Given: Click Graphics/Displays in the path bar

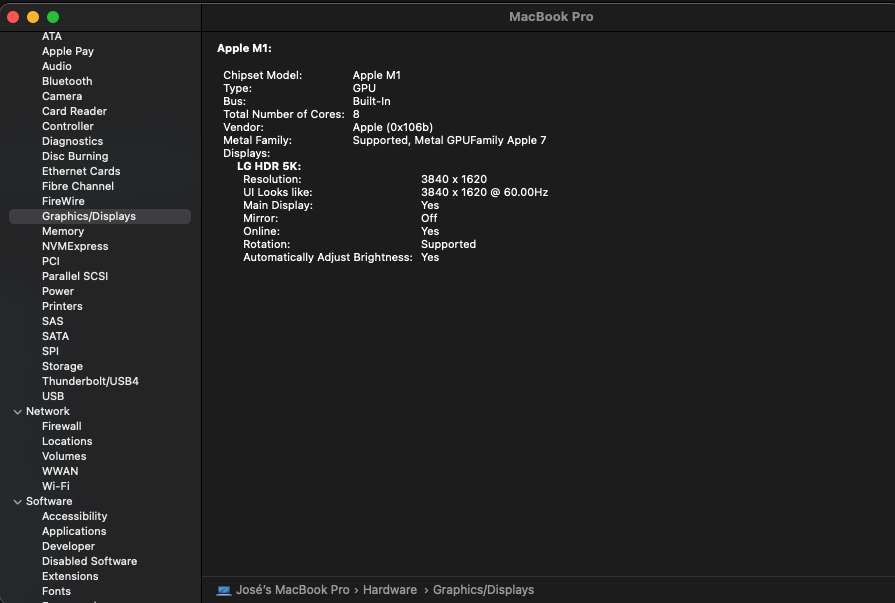Looking at the screenshot, I should [x=483, y=590].
